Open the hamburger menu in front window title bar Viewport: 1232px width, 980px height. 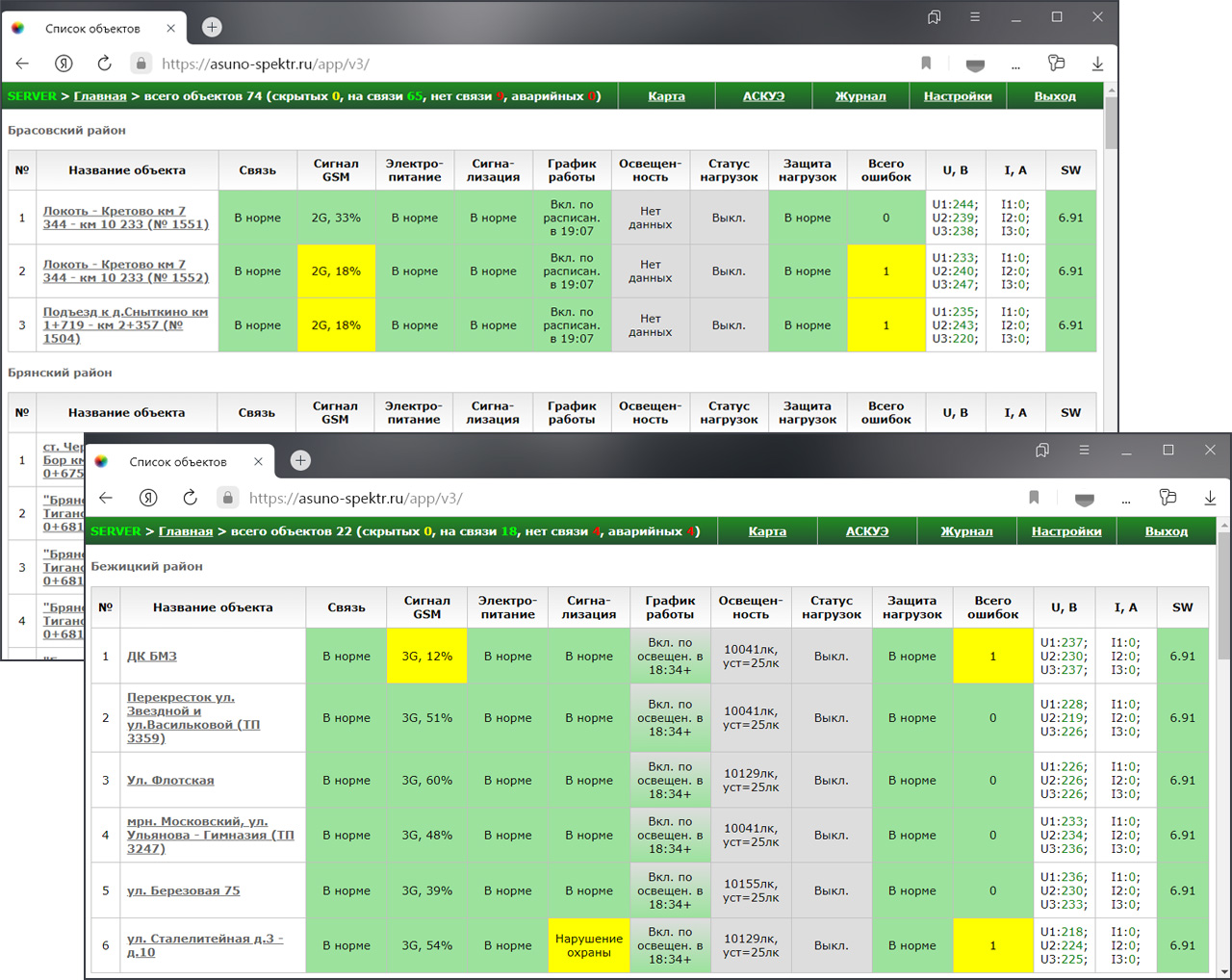point(1084,450)
